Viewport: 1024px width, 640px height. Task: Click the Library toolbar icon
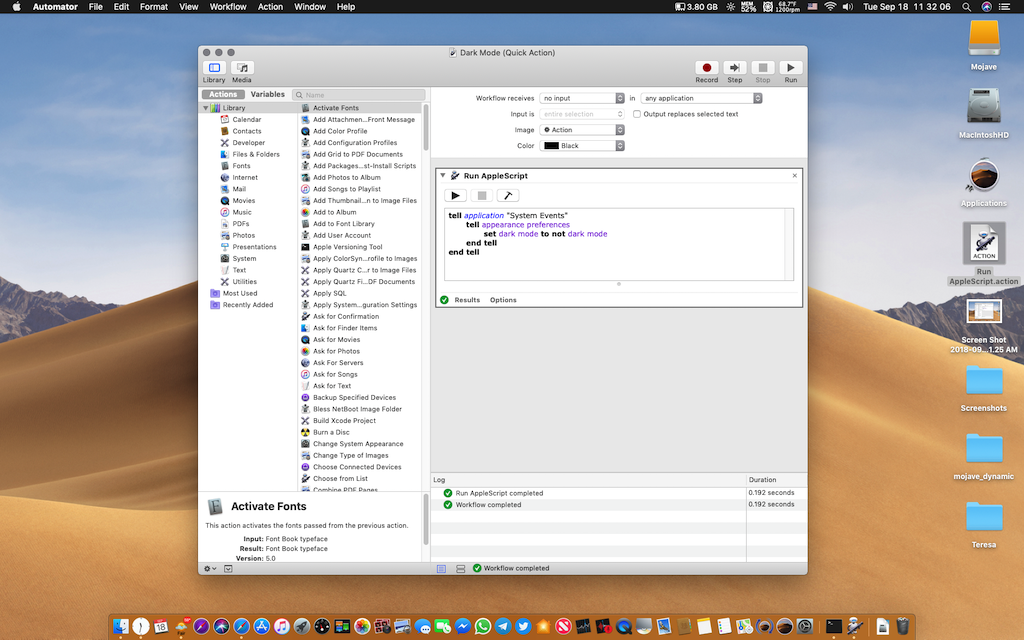pos(214,68)
